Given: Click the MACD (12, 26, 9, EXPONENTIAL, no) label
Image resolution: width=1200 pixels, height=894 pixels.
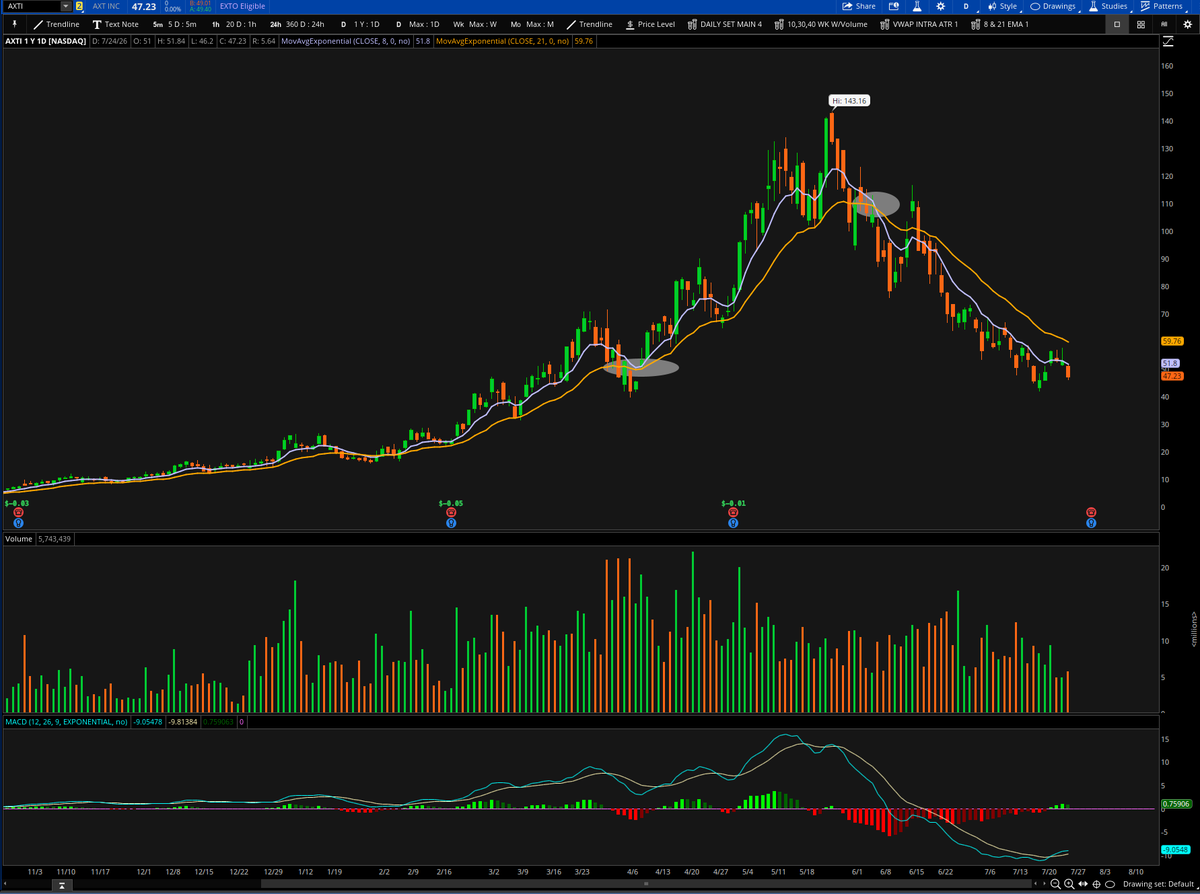Looking at the screenshot, I should pos(66,721).
